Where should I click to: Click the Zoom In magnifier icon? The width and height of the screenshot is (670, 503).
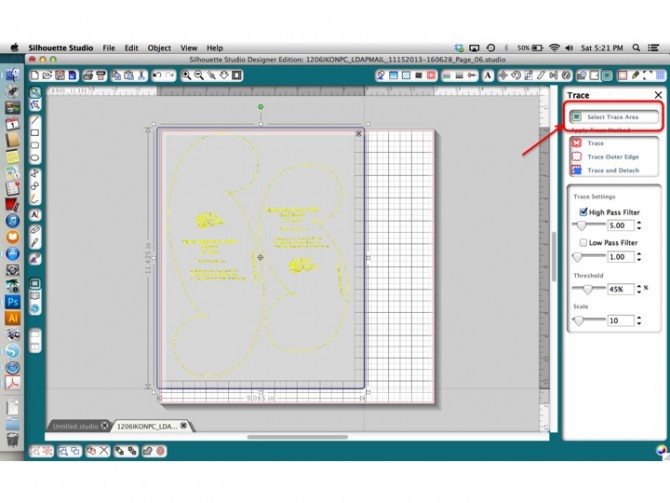click(x=186, y=76)
